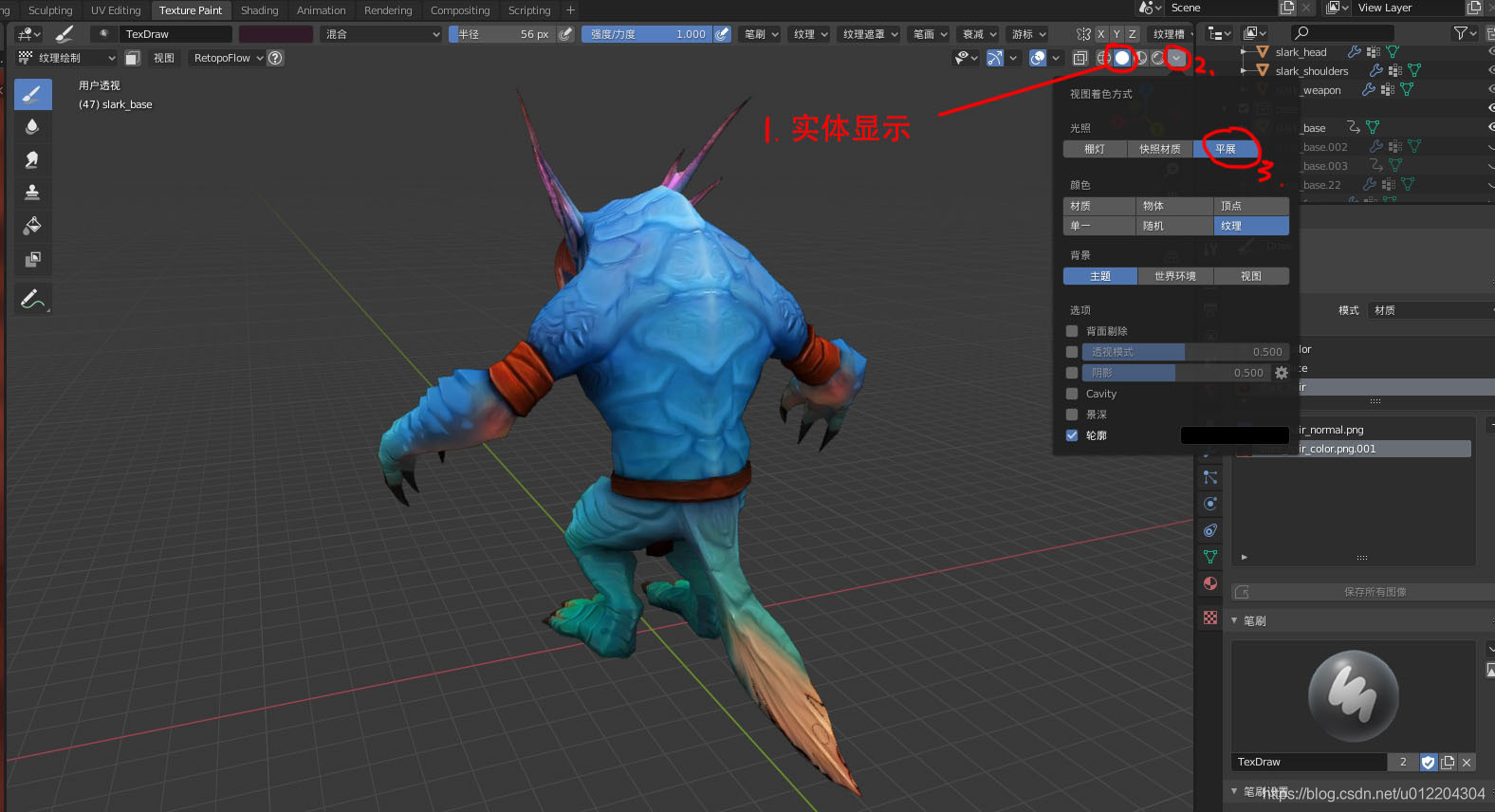Enable the Cavity checkbox
Image resolution: width=1495 pixels, height=812 pixels.
[1072, 394]
